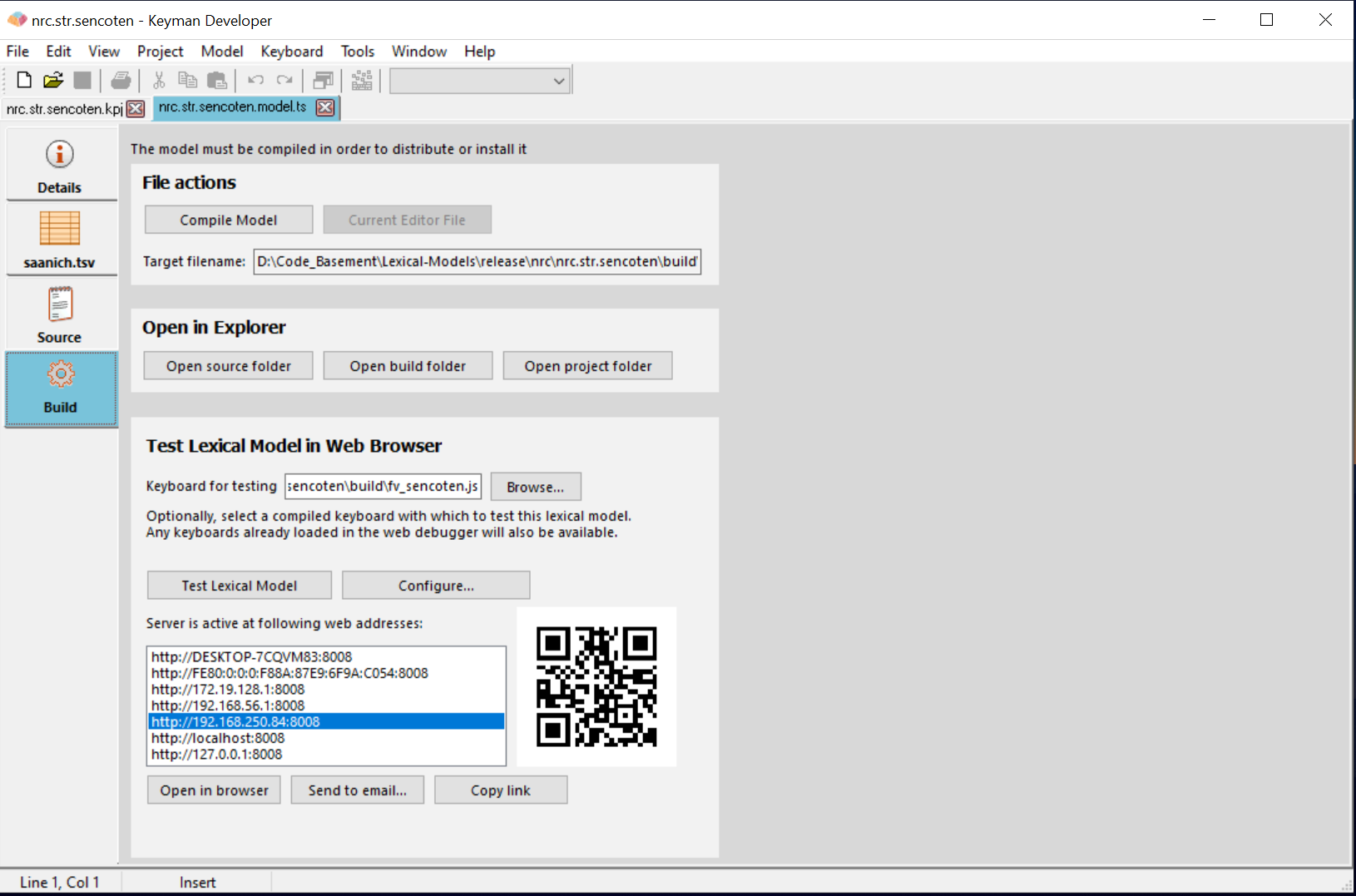This screenshot has width=1356, height=896.
Task: Click Open source folder button
Action: click(229, 366)
